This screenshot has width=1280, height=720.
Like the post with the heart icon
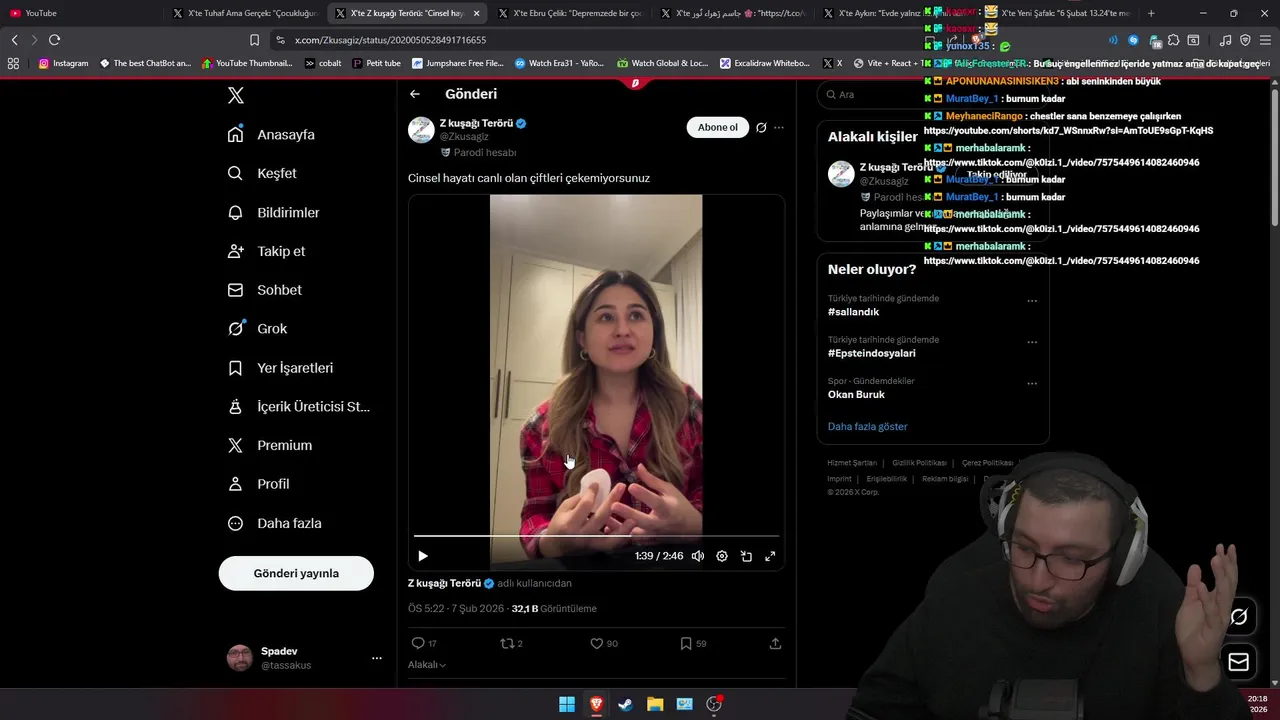pyautogui.click(x=597, y=643)
